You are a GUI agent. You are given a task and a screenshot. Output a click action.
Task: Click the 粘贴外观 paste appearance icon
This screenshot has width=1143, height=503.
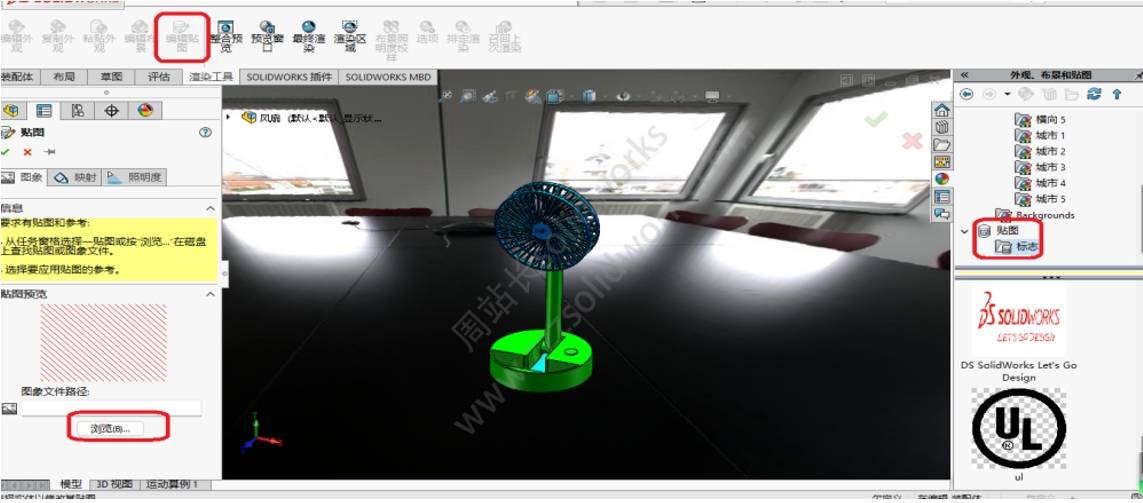tap(99, 36)
